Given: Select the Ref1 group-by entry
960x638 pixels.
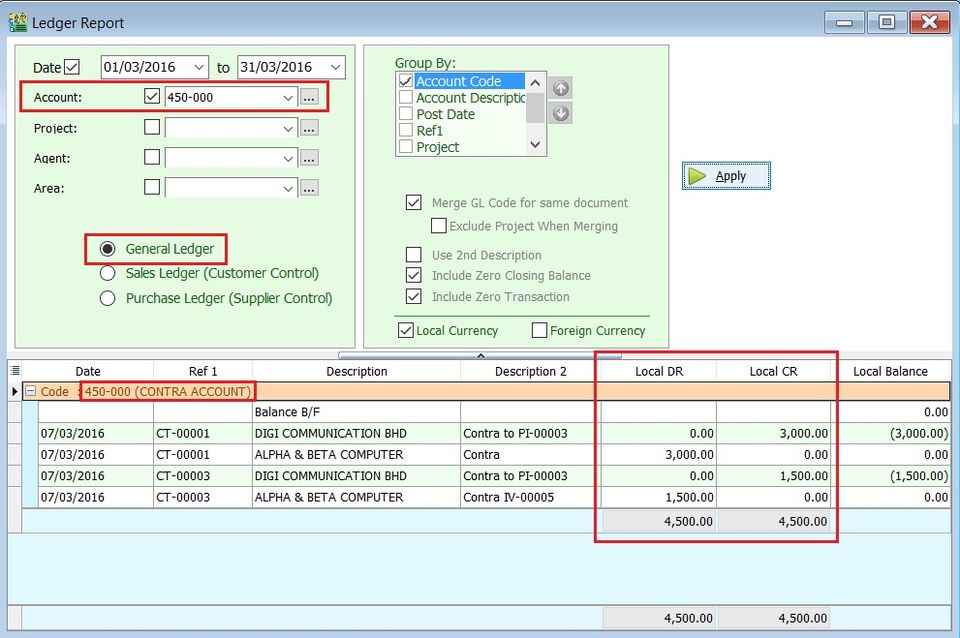Looking at the screenshot, I should click(x=425, y=130).
